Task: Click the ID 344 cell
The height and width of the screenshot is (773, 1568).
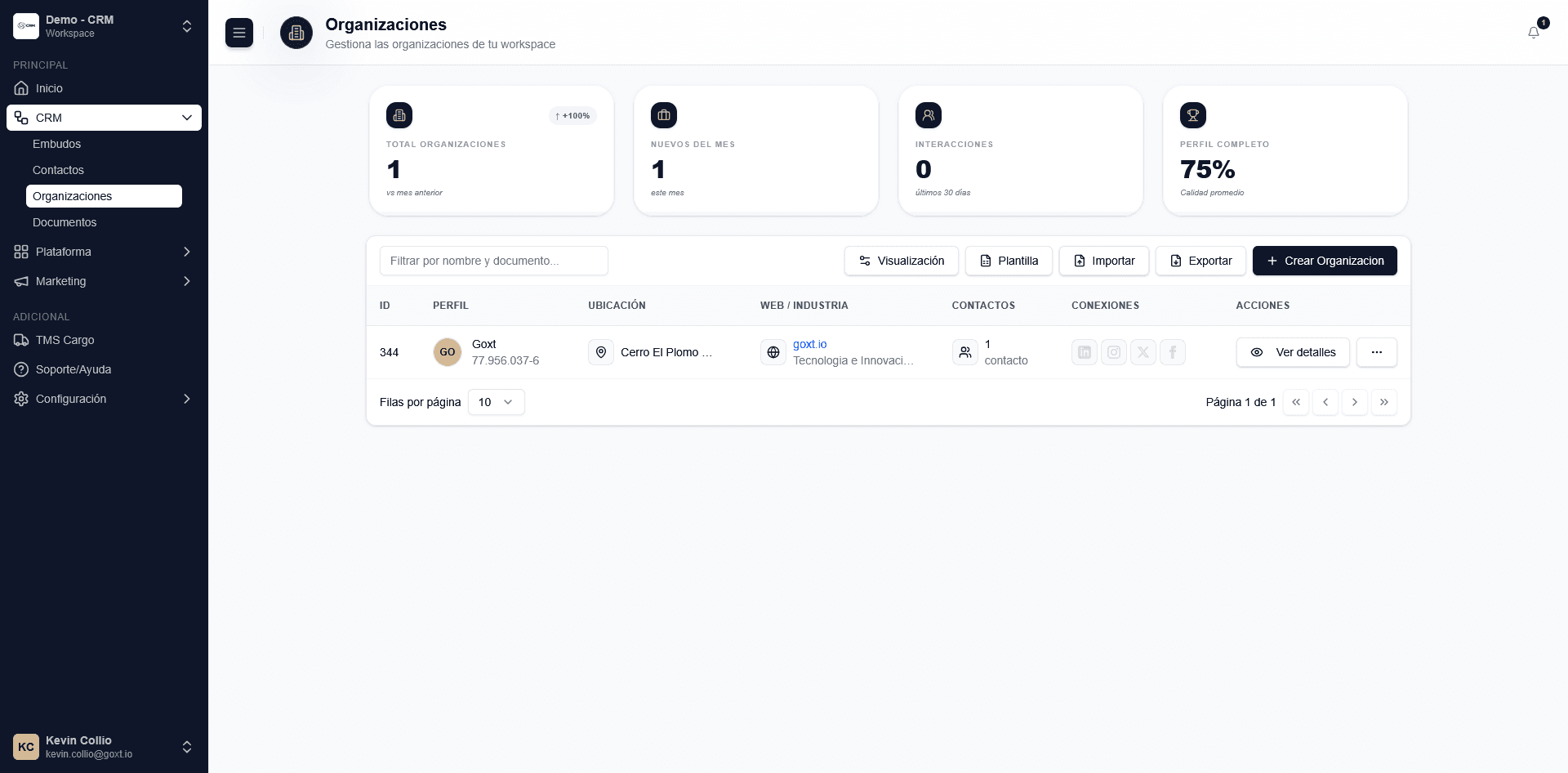Action: click(x=389, y=352)
